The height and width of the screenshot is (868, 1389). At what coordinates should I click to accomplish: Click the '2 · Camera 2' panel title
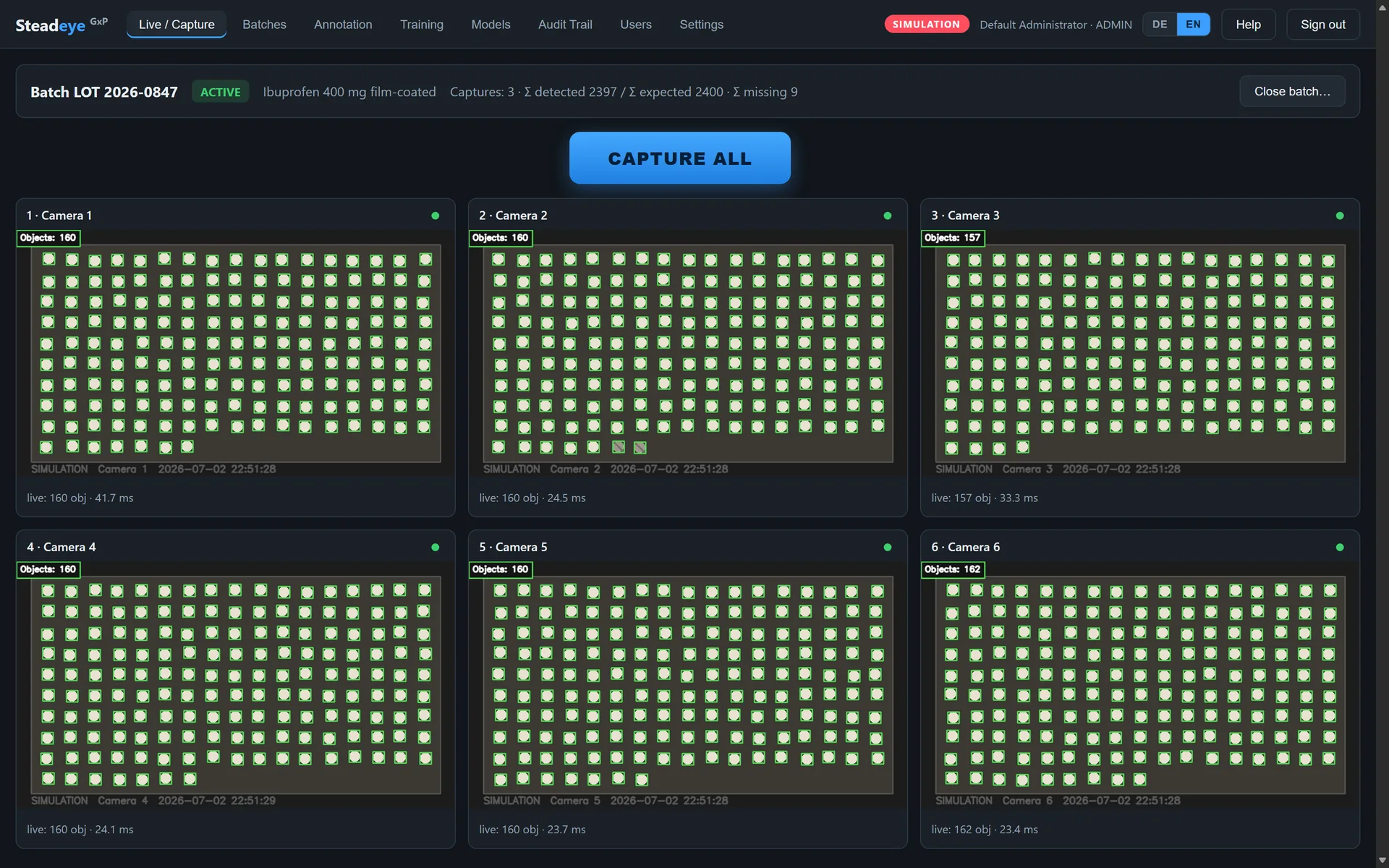tap(513, 216)
